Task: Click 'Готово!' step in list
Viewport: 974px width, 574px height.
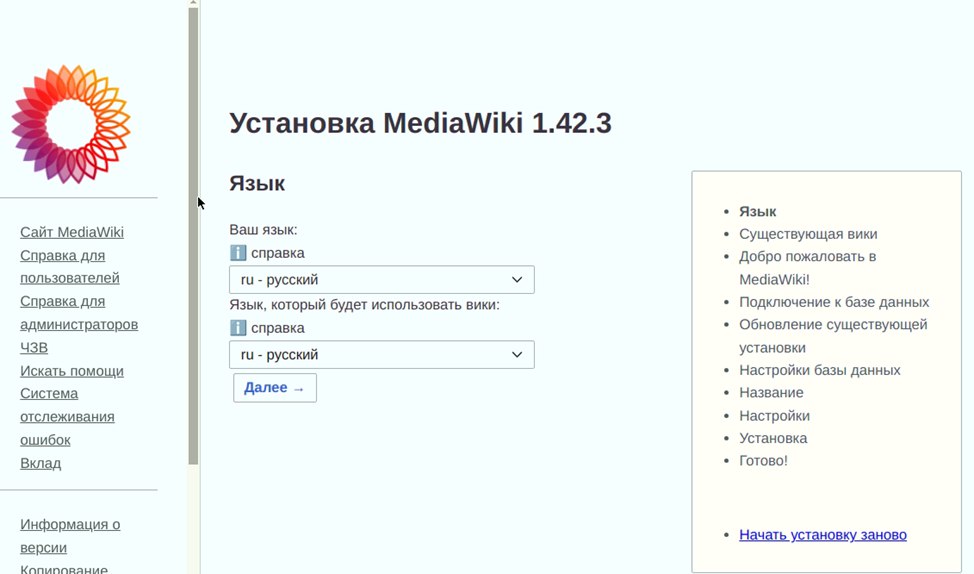Action: (x=763, y=460)
